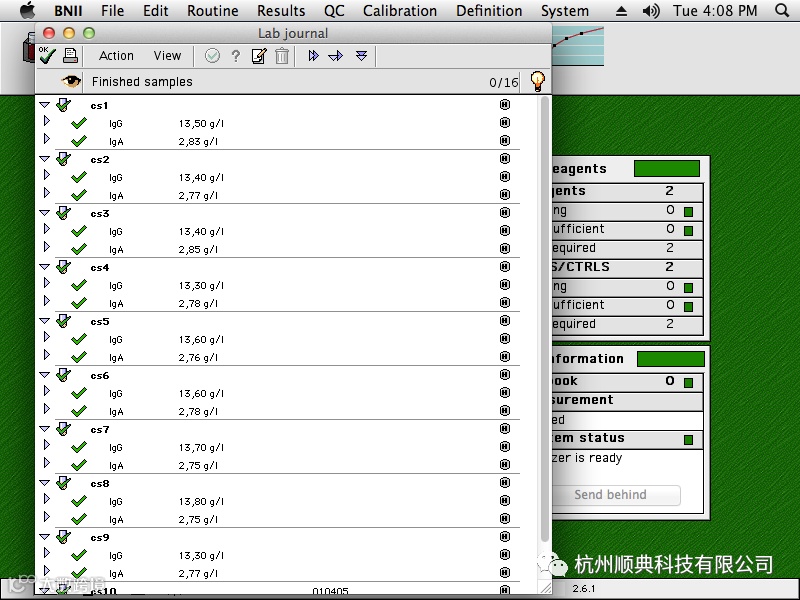
Task: Toggle the cs6 sample checkmark box
Action: click(x=63, y=375)
